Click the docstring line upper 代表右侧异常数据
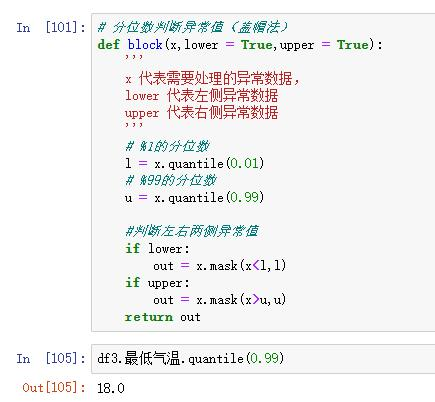This screenshot has width=435, height=402. [x=202, y=113]
